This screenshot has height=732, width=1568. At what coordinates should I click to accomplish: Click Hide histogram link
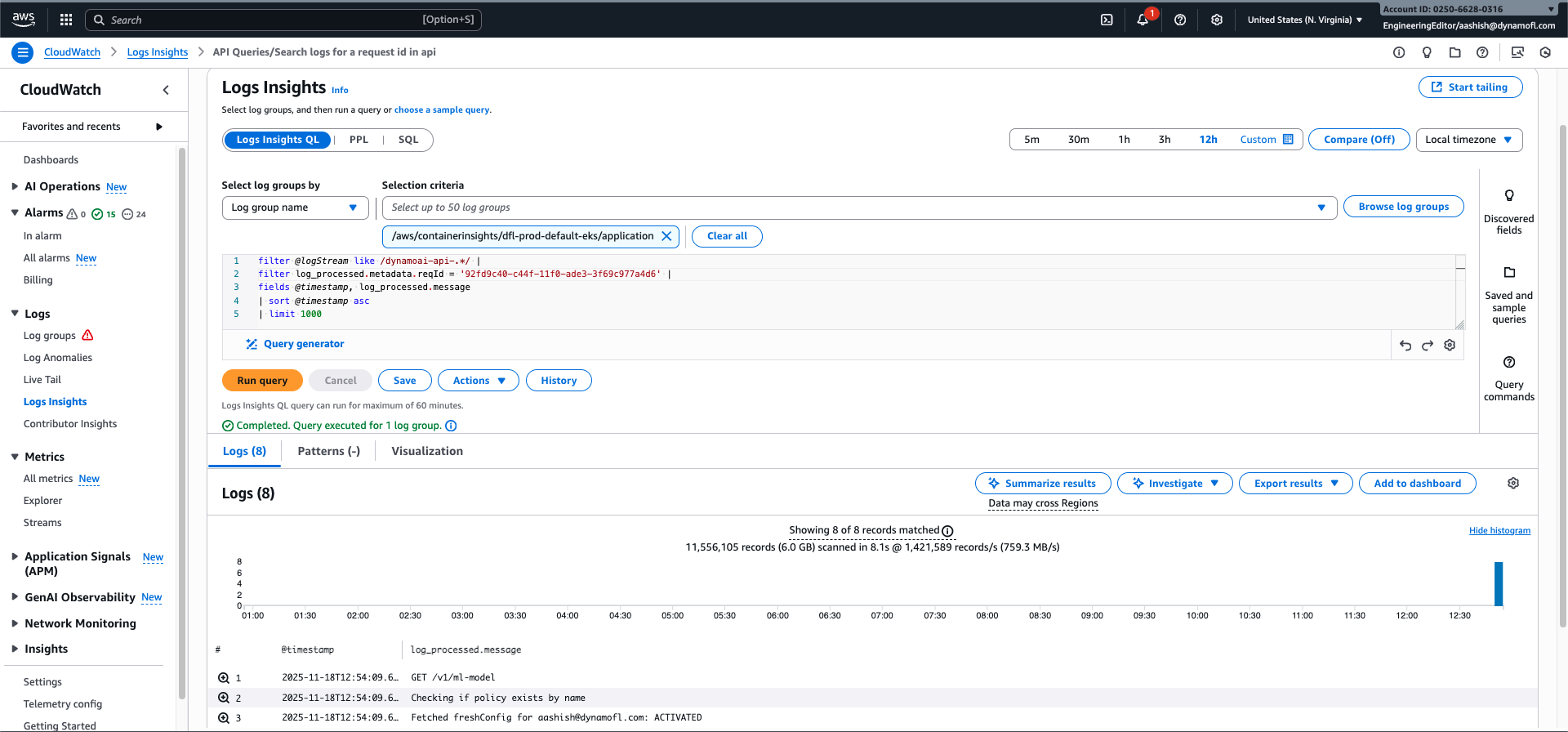click(1499, 531)
